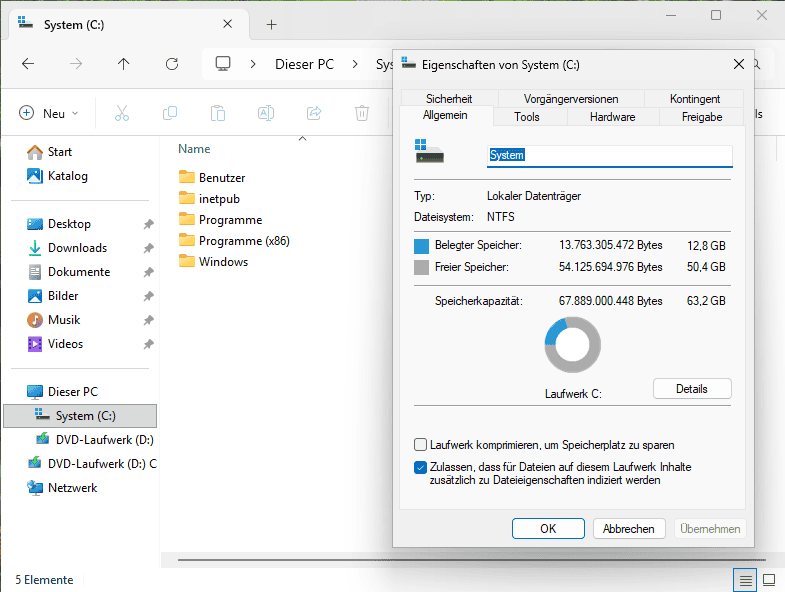Image resolution: width=785 pixels, height=592 pixels.
Task: Click the blue Belegter Speicher color square
Action: coord(421,245)
